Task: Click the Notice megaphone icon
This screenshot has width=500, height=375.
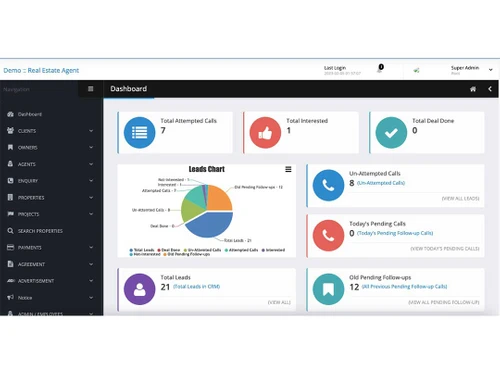Action: [x=10, y=297]
